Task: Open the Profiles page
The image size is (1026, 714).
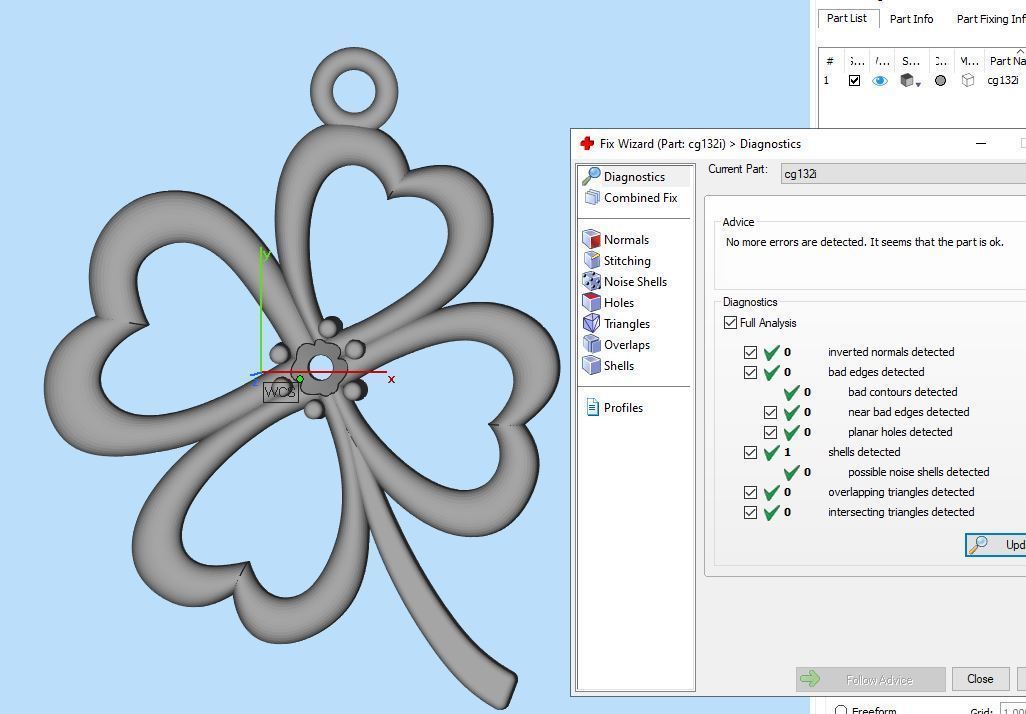Action: tap(614, 408)
